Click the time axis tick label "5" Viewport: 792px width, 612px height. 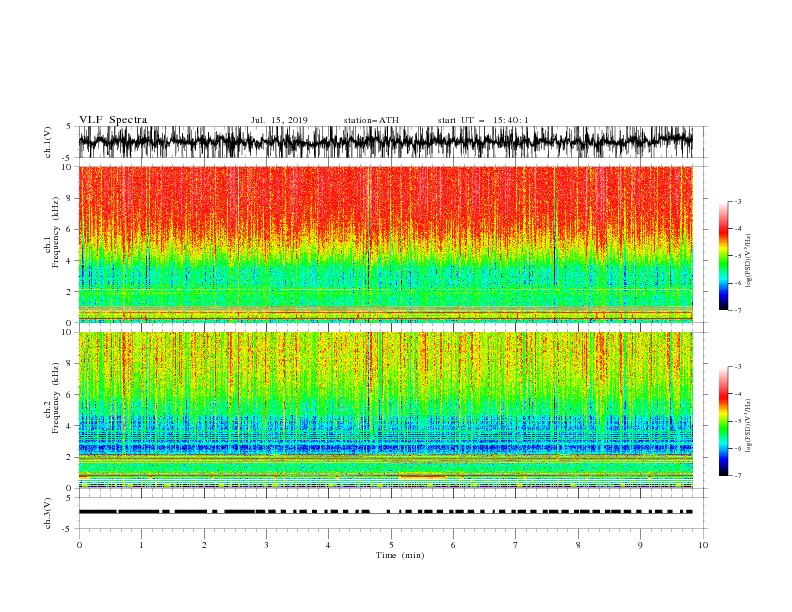coord(391,545)
